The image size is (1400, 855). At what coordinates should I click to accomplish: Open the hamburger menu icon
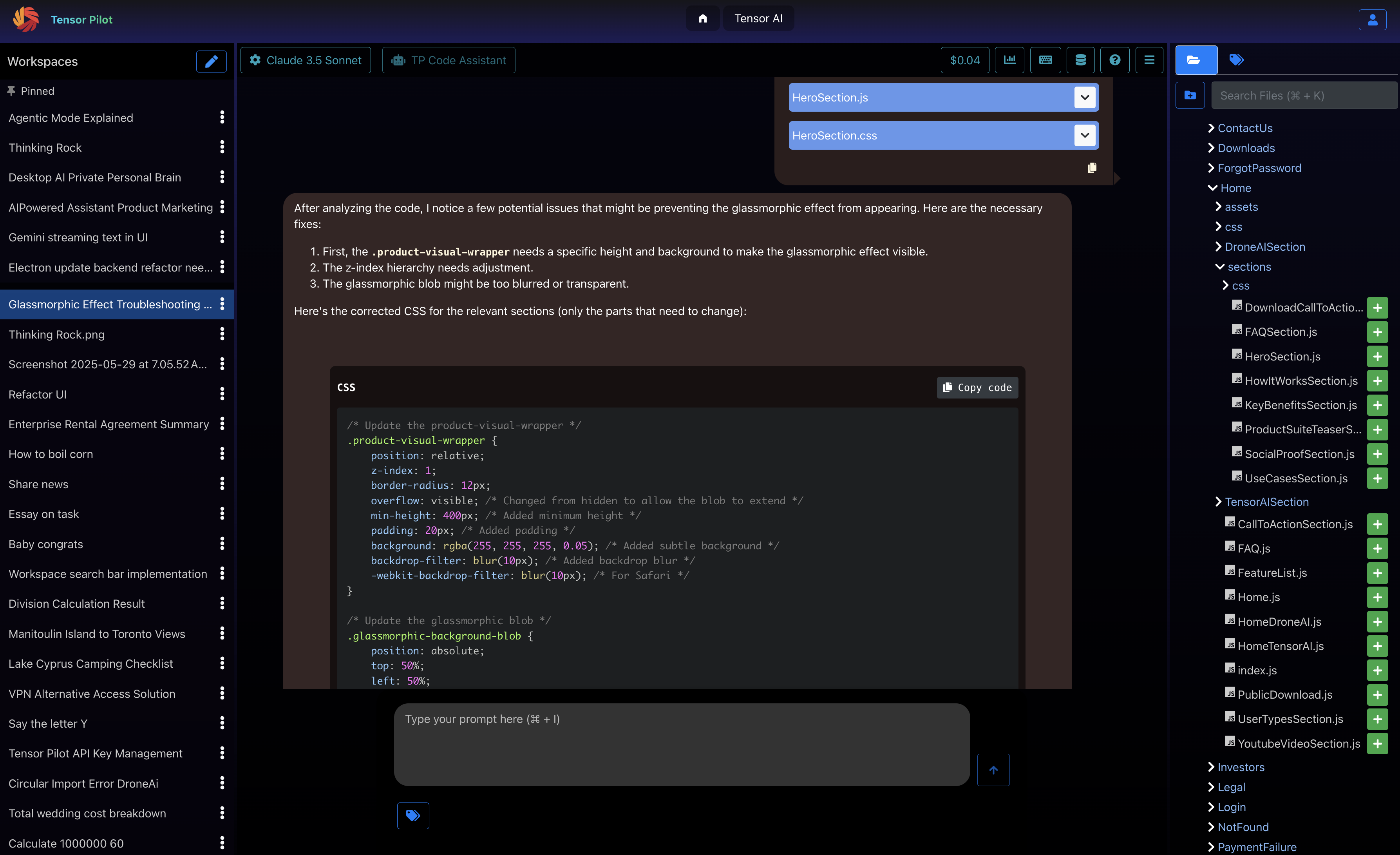[x=1149, y=60]
